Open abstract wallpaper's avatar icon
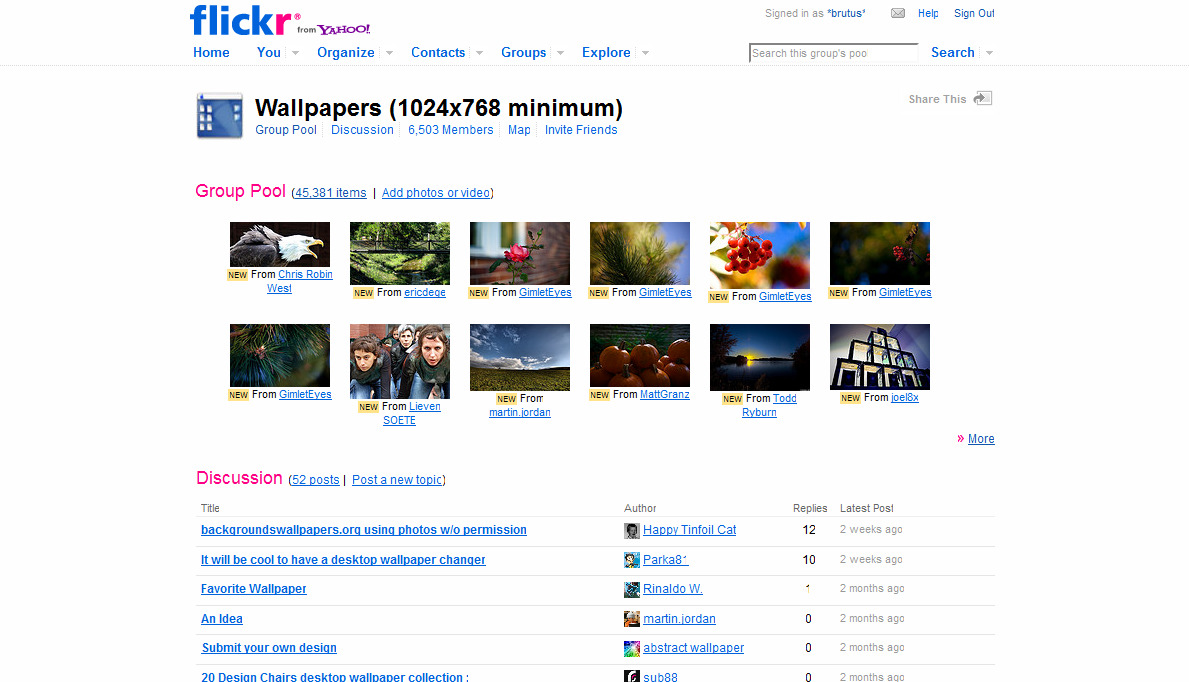 click(x=632, y=649)
